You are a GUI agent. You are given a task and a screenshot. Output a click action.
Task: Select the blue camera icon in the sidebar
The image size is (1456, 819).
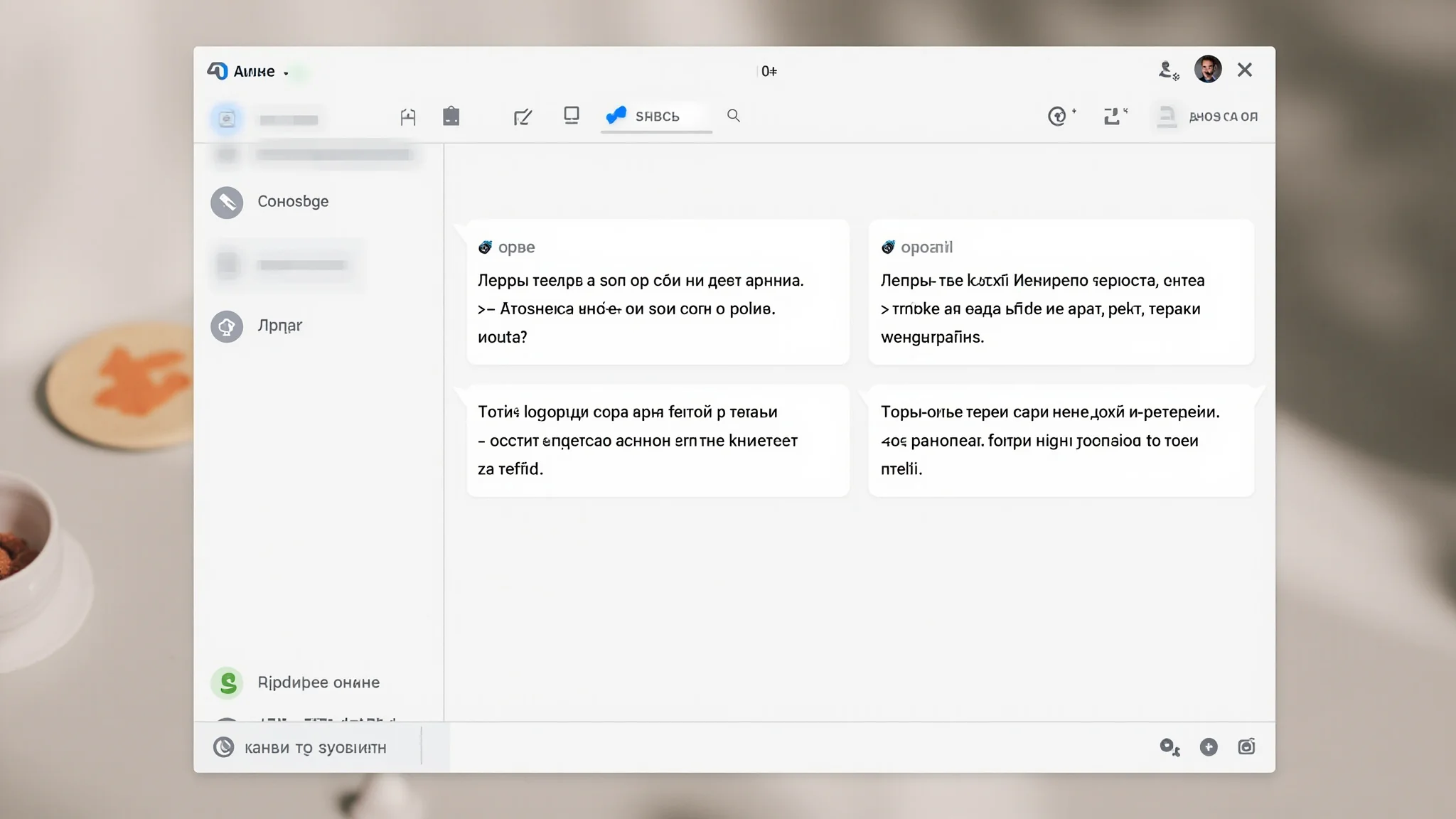[227, 119]
